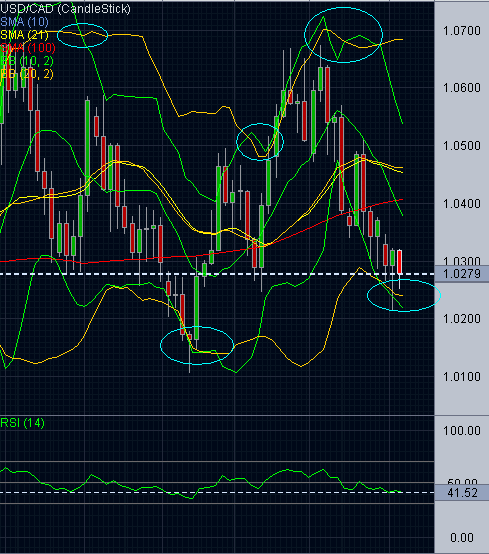Click the latest red candlestick at right edge
Viewport: 489px width, 554px height.
[400, 262]
